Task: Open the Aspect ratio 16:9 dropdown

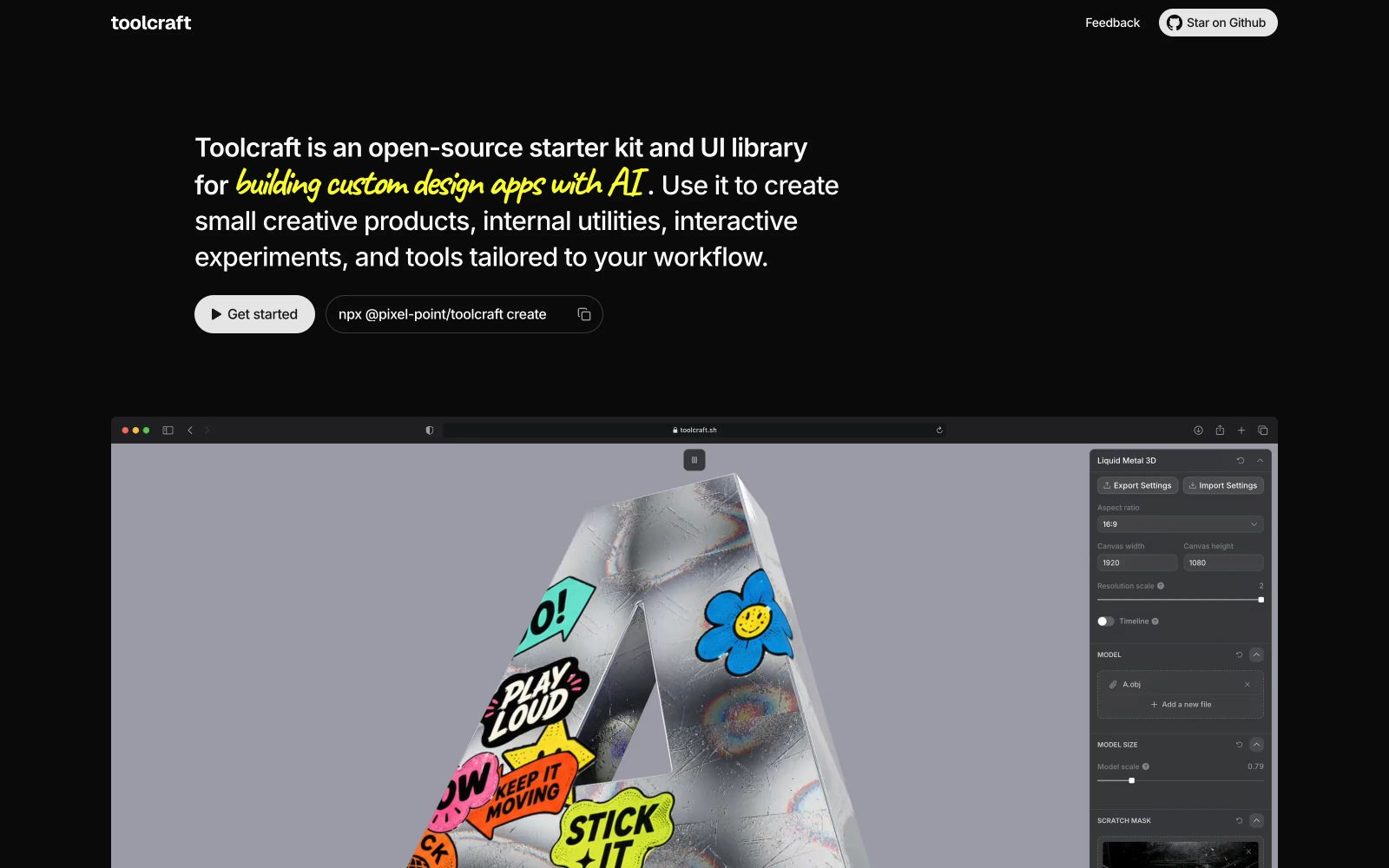Action: tap(1180, 524)
